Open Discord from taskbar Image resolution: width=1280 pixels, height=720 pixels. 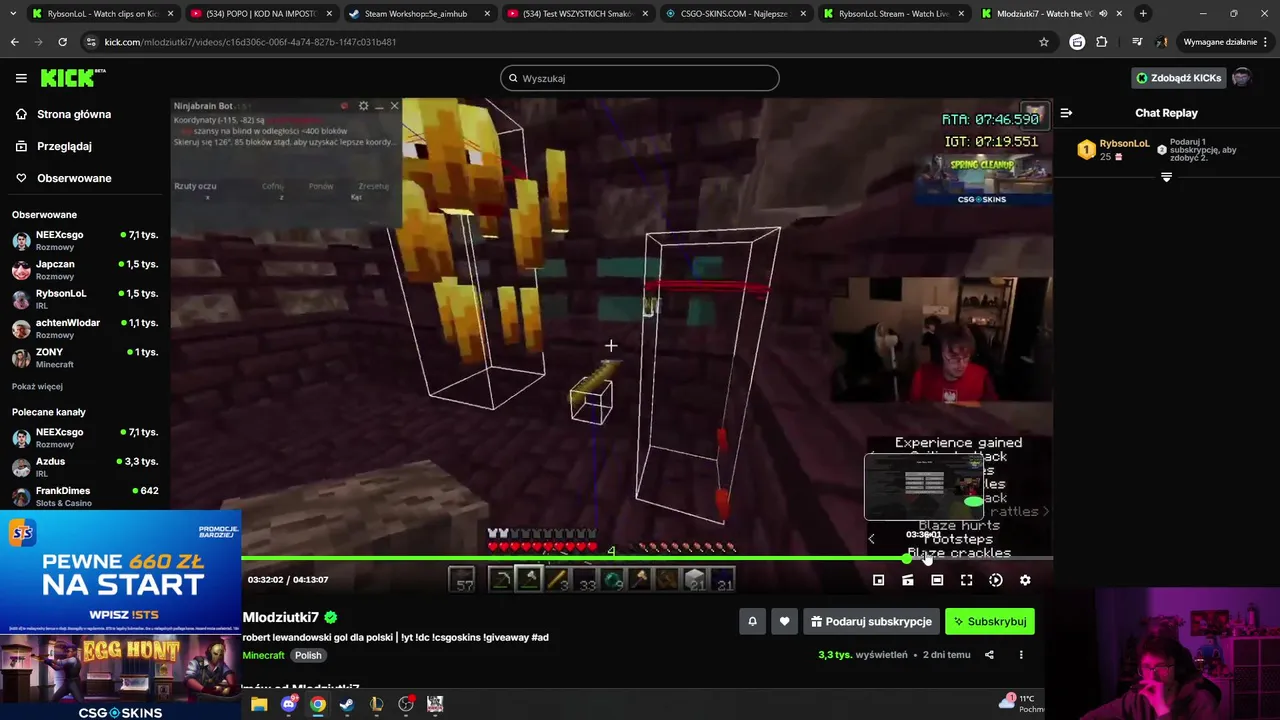[289, 704]
